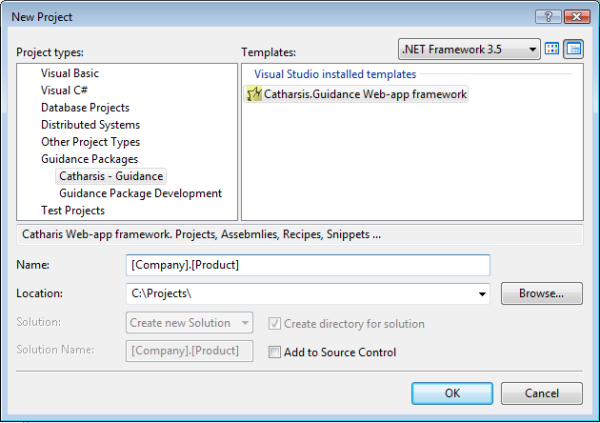This screenshot has height=423, width=600.
Task: Click the Visual Studio installed templates header
Action: (x=335, y=74)
